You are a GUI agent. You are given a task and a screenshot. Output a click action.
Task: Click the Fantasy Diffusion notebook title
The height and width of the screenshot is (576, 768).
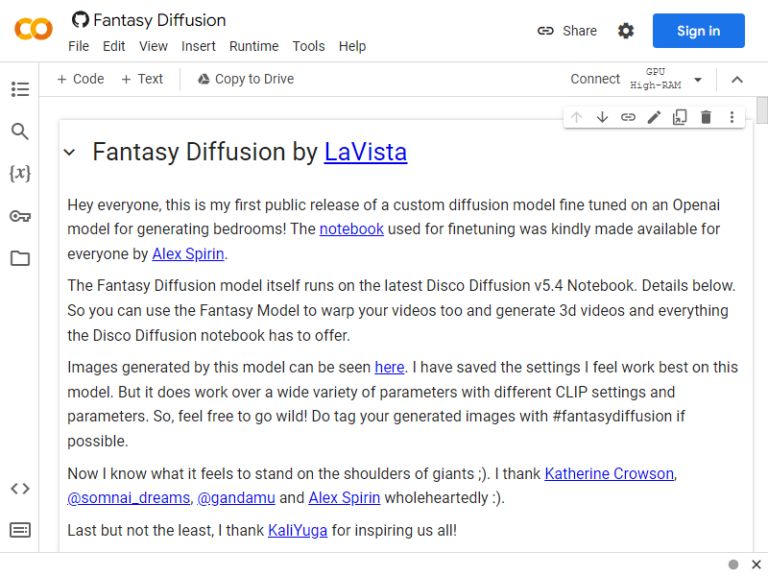click(159, 20)
